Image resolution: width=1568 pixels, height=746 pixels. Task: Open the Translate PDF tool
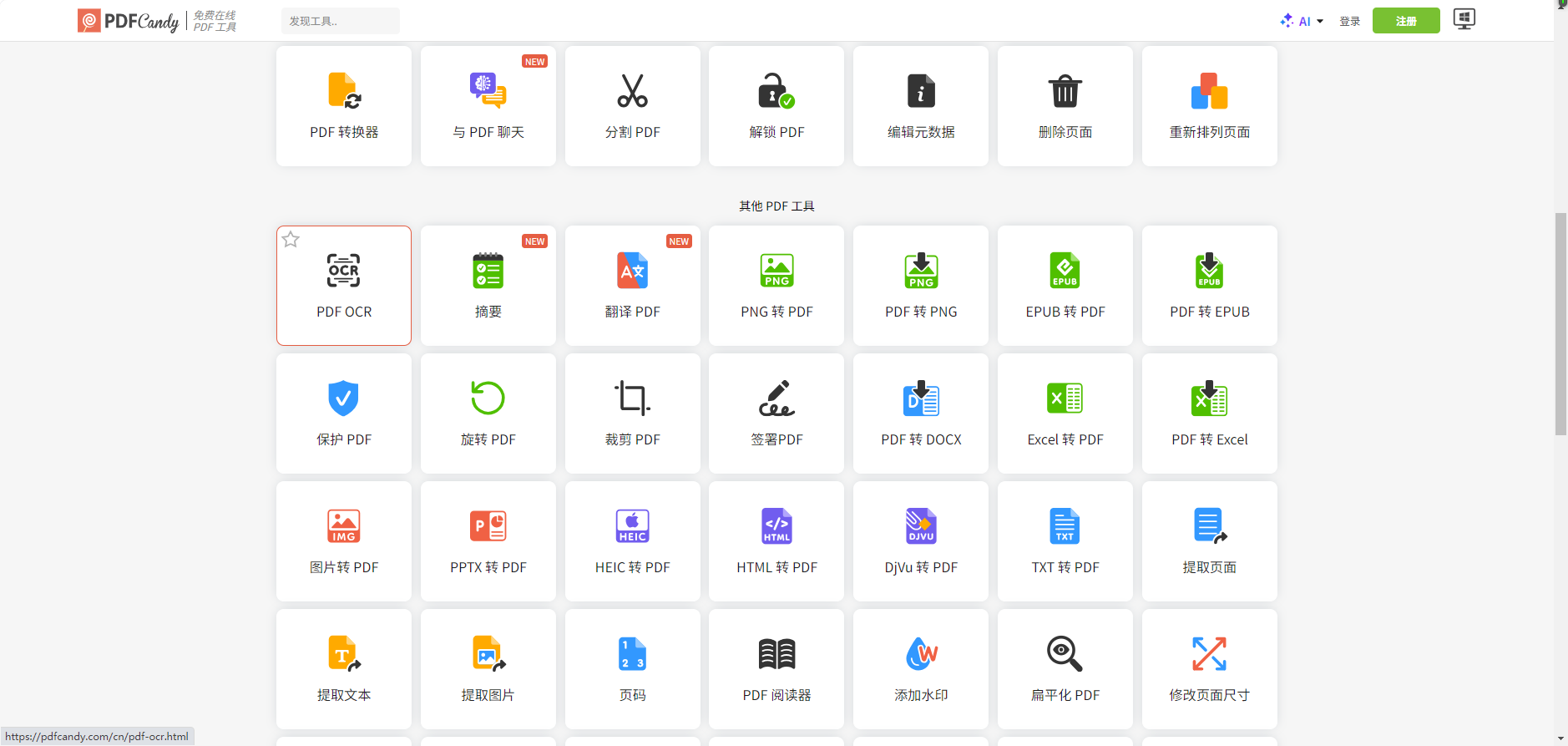coord(632,286)
